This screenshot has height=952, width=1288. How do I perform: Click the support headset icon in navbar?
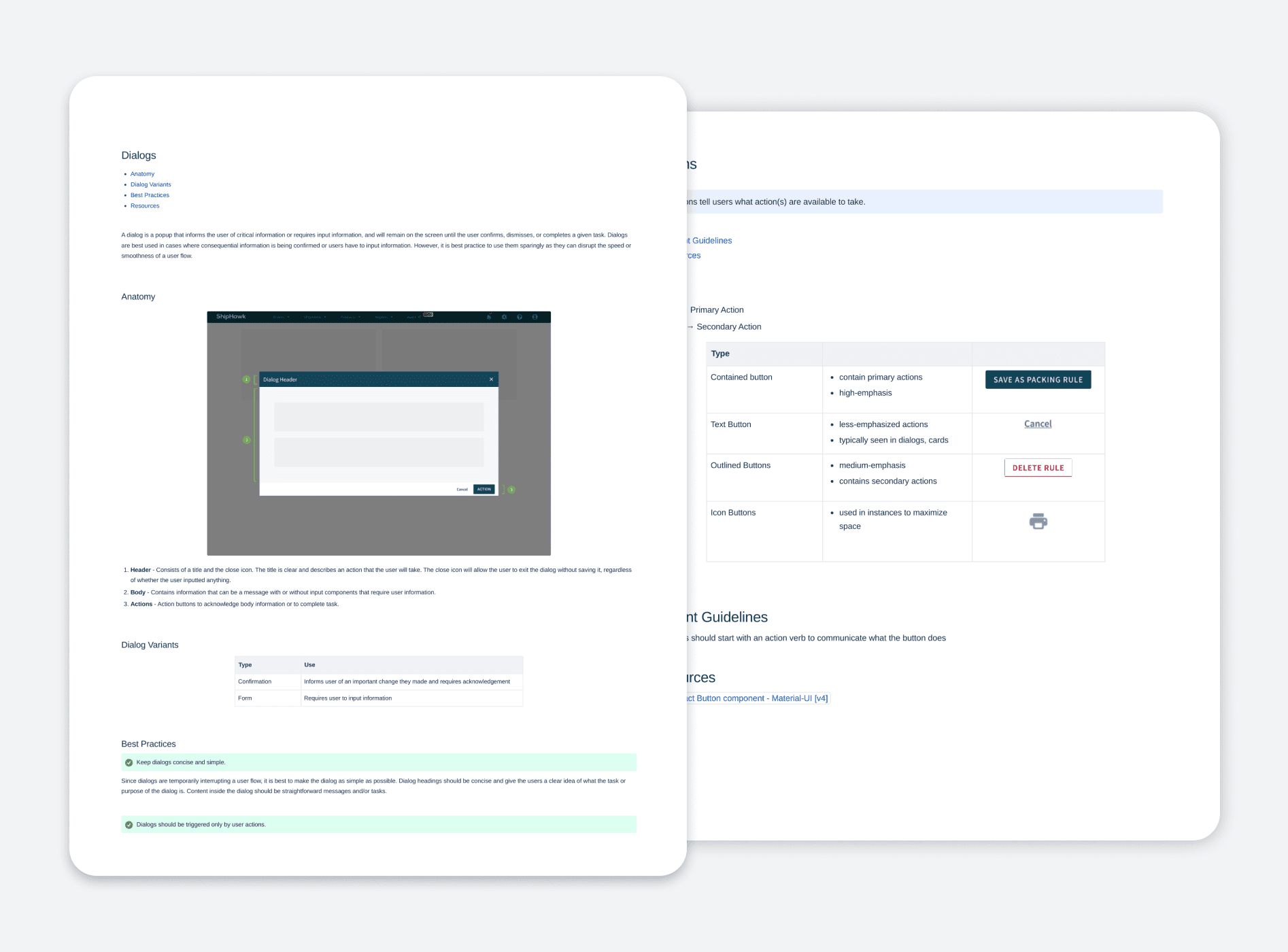(x=520, y=317)
